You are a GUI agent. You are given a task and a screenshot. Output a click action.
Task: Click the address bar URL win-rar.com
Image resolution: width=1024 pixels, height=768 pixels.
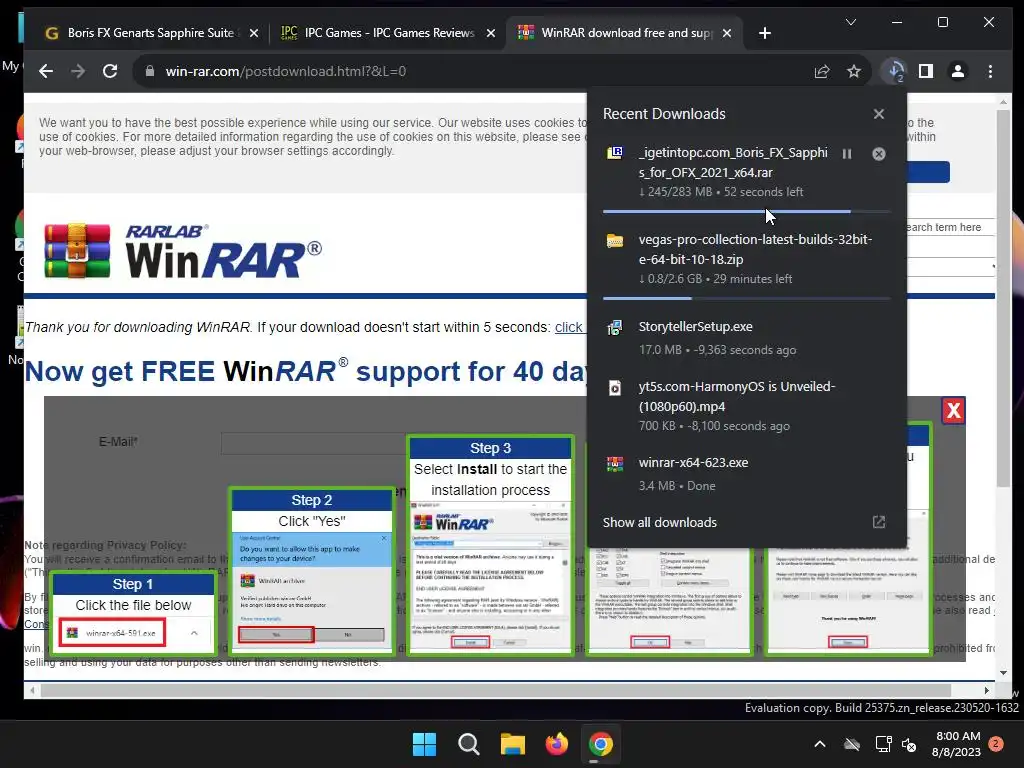(x=285, y=71)
